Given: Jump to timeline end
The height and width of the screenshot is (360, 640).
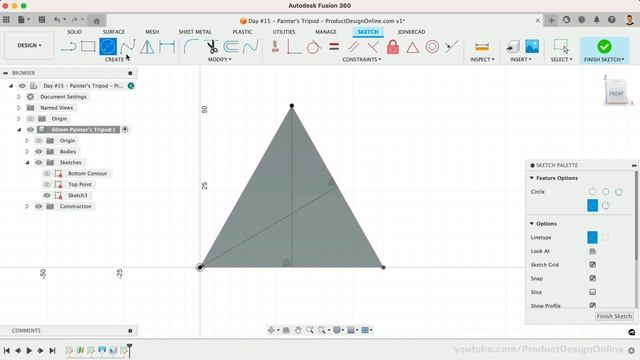Looking at the screenshot, I should click(x=52, y=350).
